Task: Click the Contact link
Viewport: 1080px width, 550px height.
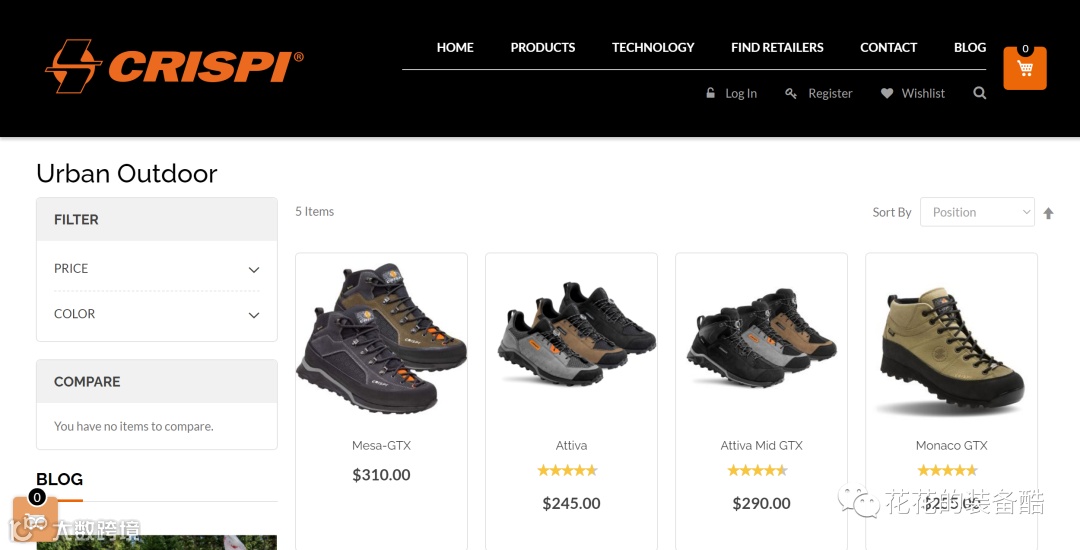Action: click(889, 47)
